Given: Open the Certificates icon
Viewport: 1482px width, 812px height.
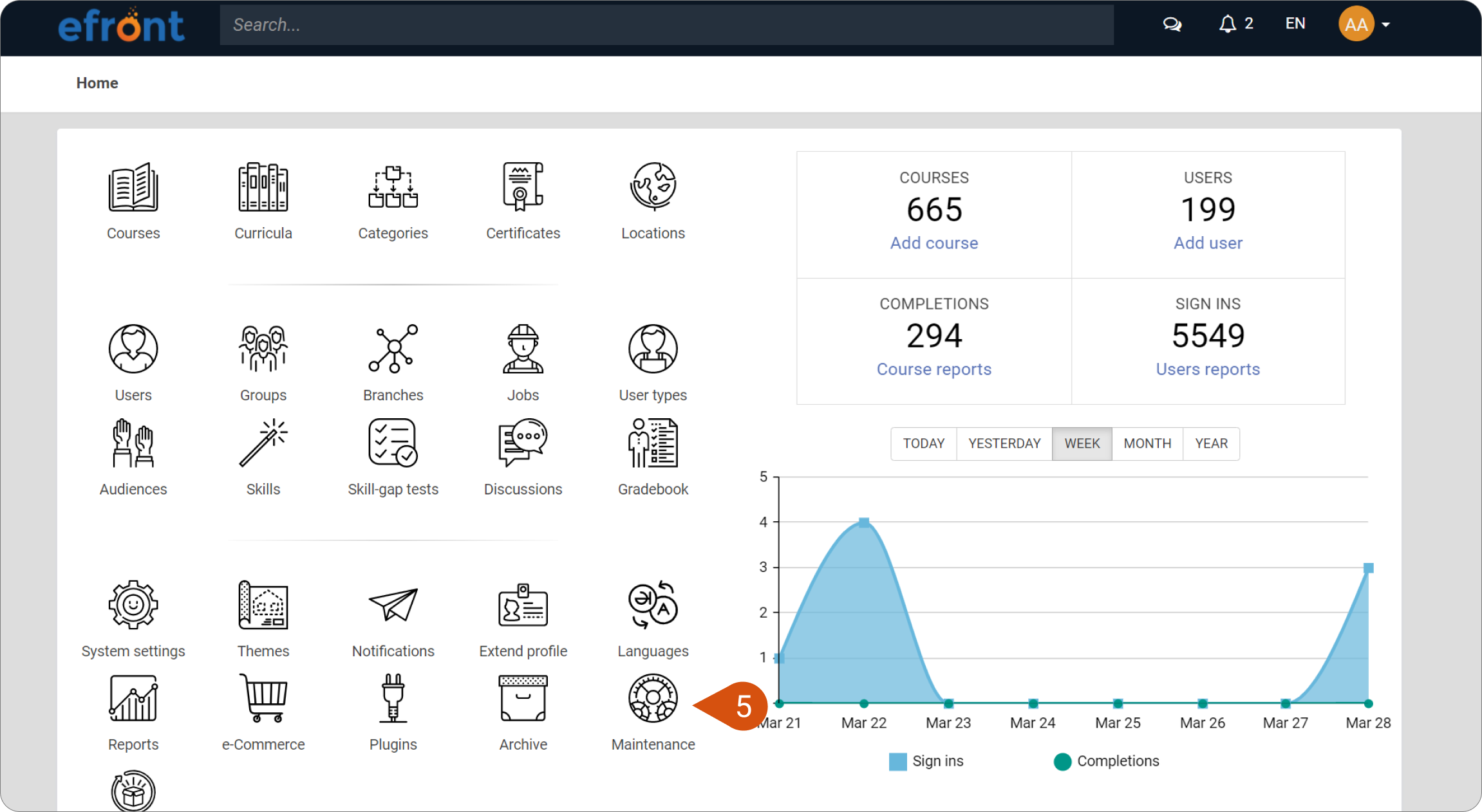Looking at the screenshot, I should [523, 187].
